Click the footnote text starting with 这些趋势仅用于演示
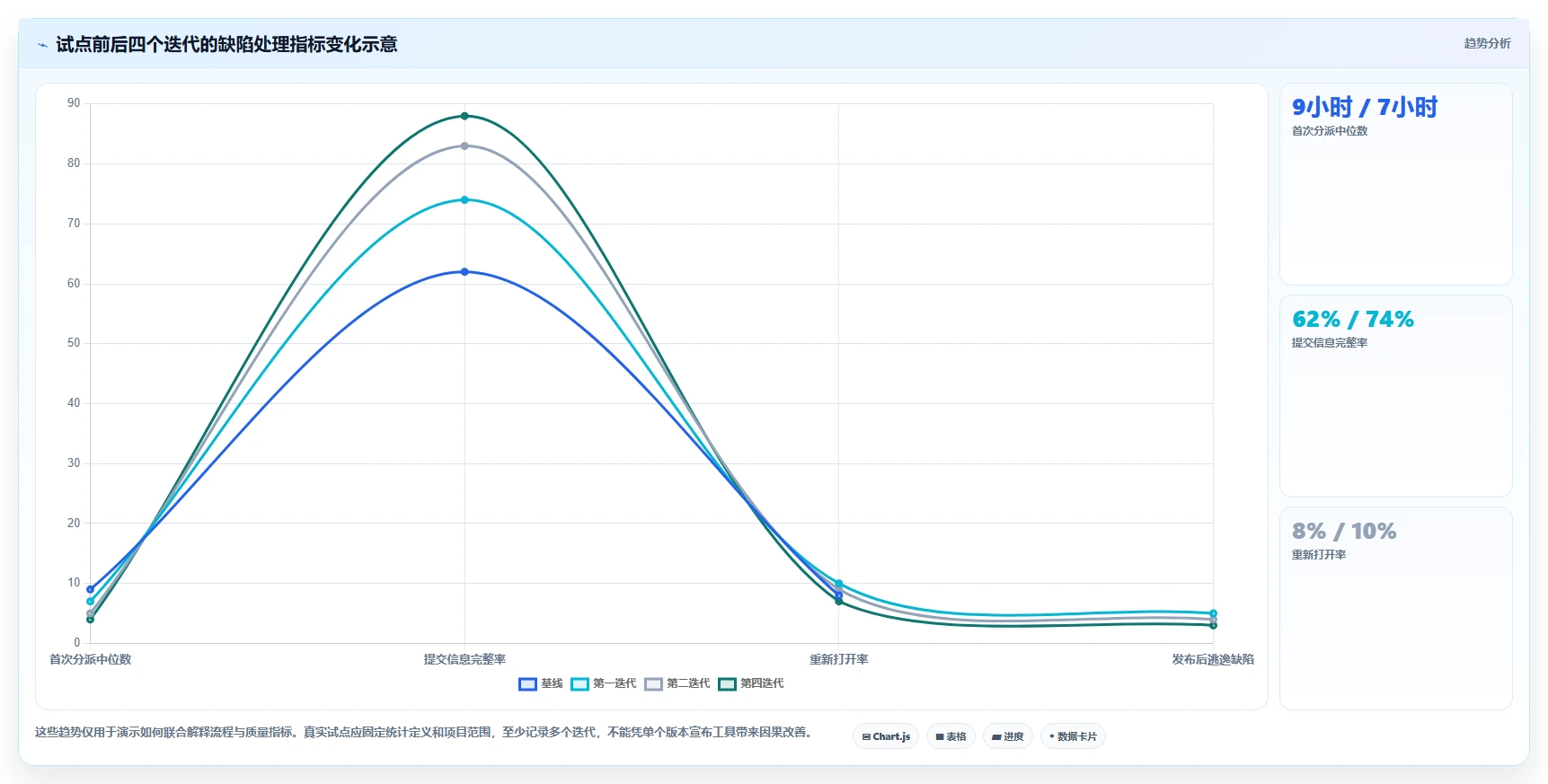The image size is (1548, 784). point(424,733)
